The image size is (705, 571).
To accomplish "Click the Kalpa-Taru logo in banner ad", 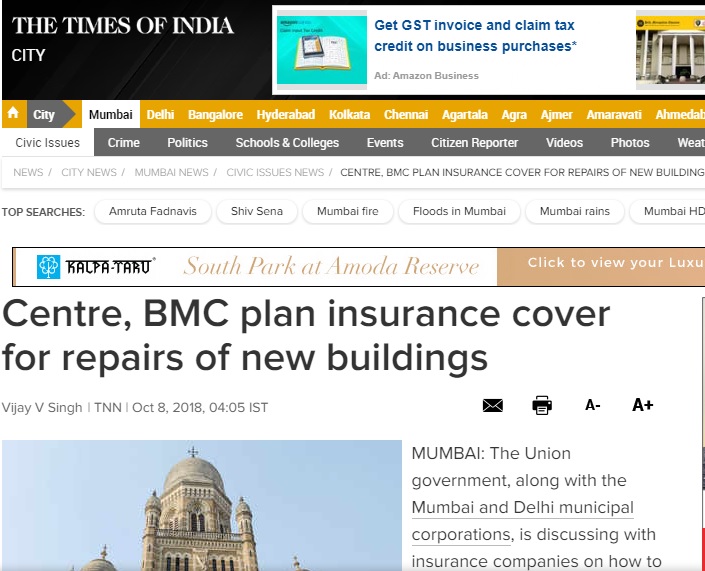I will pos(95,267).
